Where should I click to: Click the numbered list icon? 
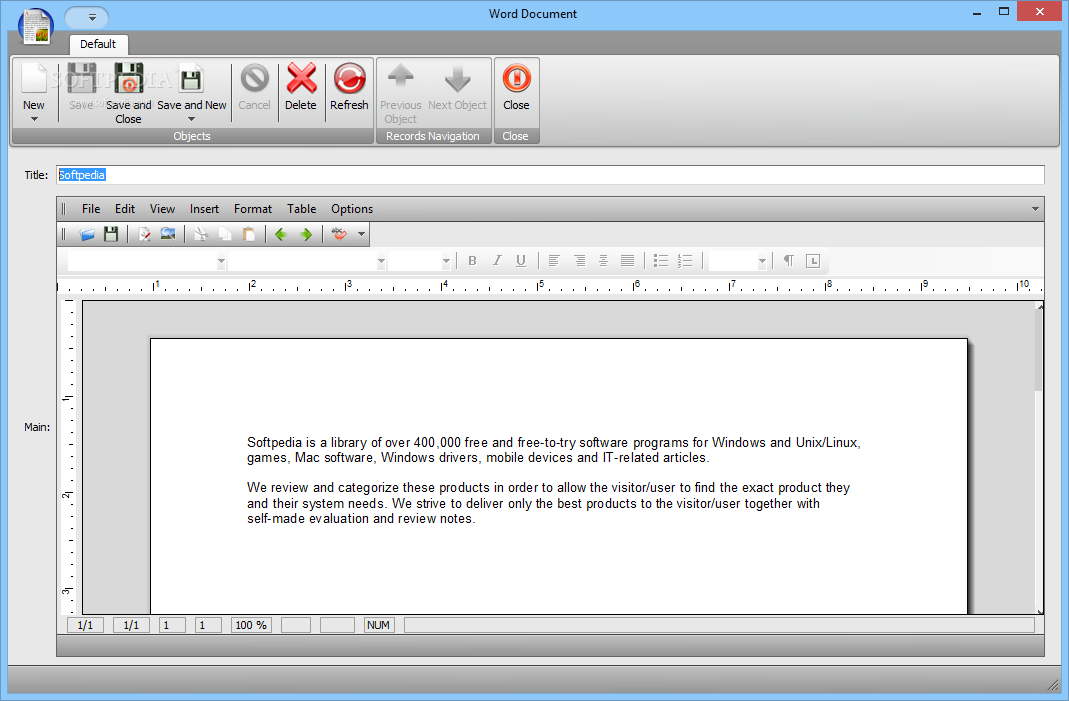point(685,260)
